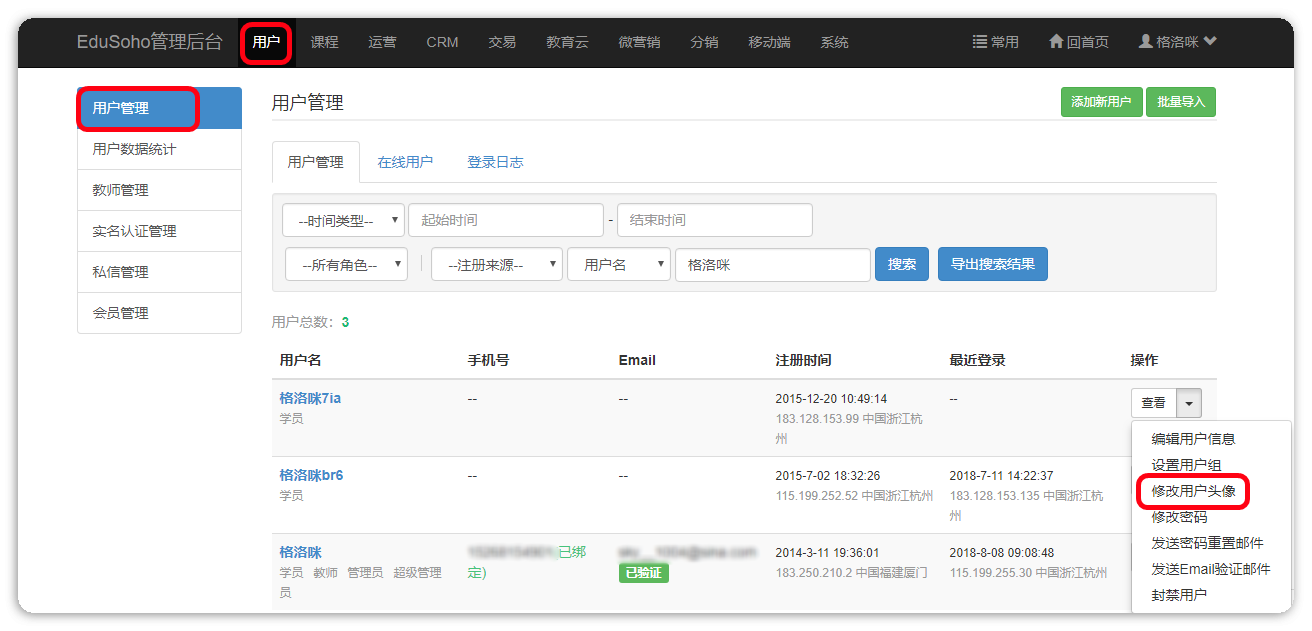
Task: Select 修改用户头像 from the dropdown menu
Action: 1193,491
